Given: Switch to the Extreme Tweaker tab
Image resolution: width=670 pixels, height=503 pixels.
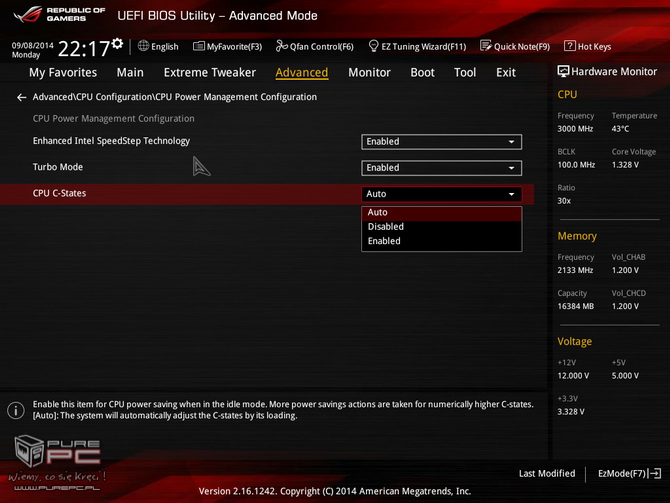Looking at the screenshot, I should [x=209, y=73].
